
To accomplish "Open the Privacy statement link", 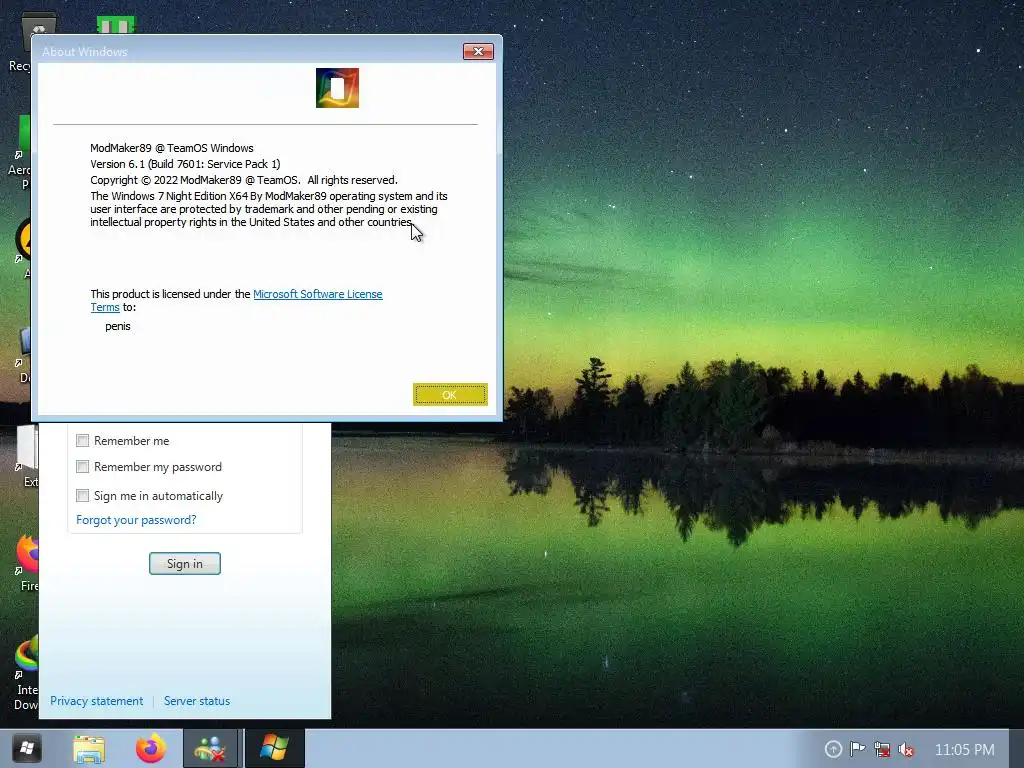I will coord(97,701).
